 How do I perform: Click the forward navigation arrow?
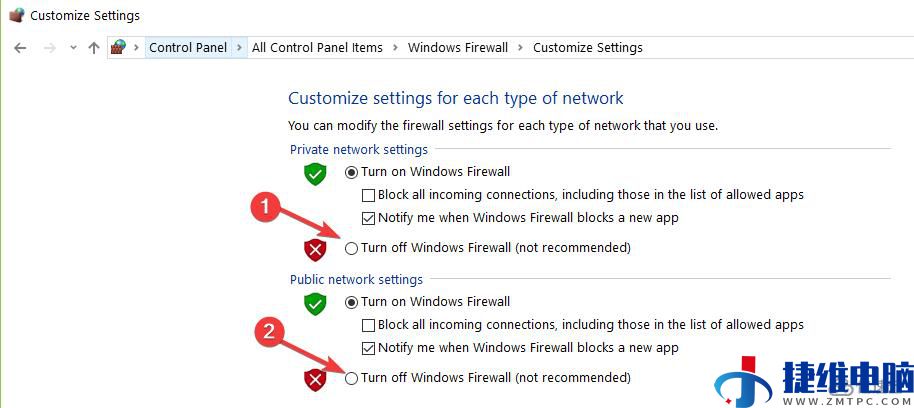[50, 48]
